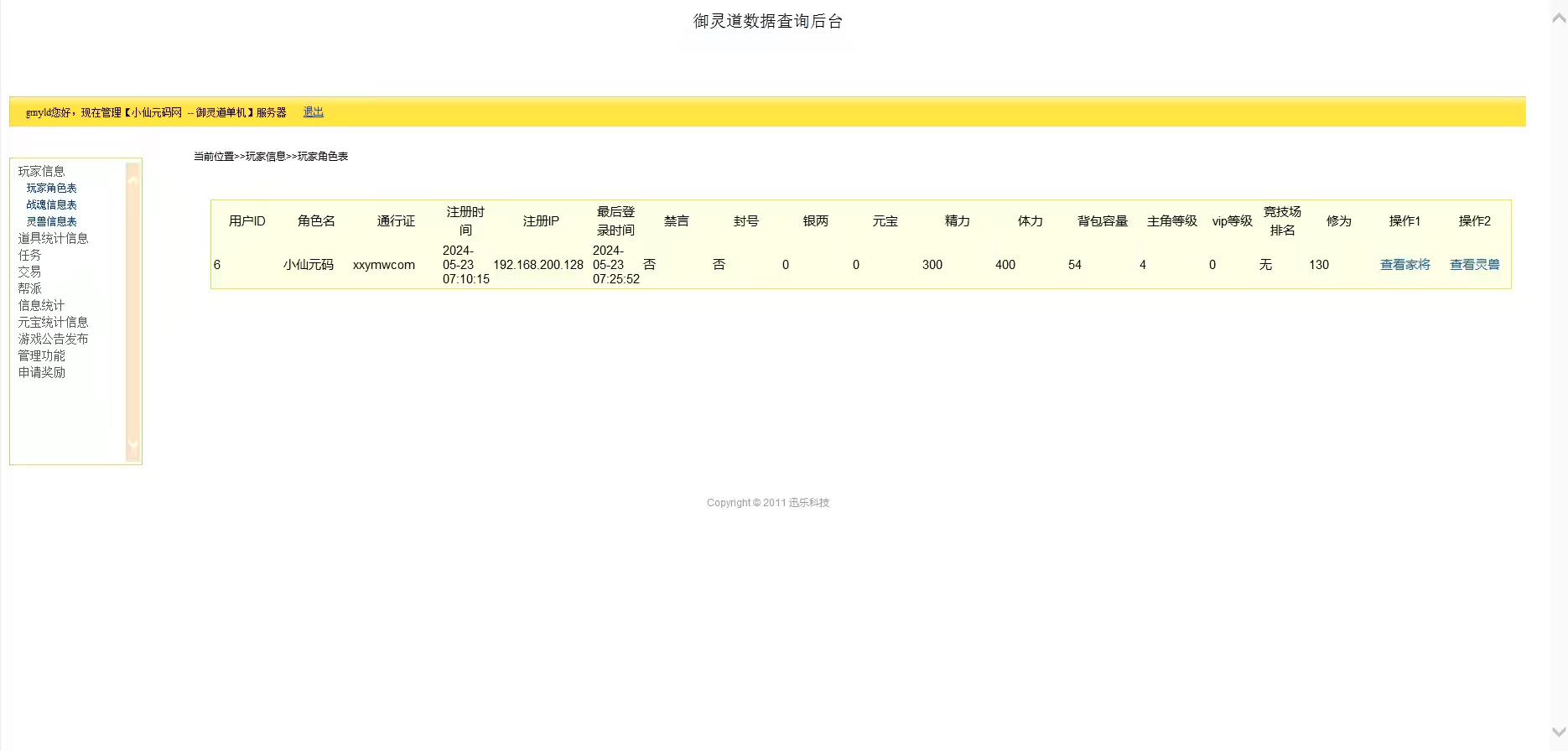Expand 玩家信息 in the sidebar
The width and height of the screenshot is (1568, 751).
point(41,171)
